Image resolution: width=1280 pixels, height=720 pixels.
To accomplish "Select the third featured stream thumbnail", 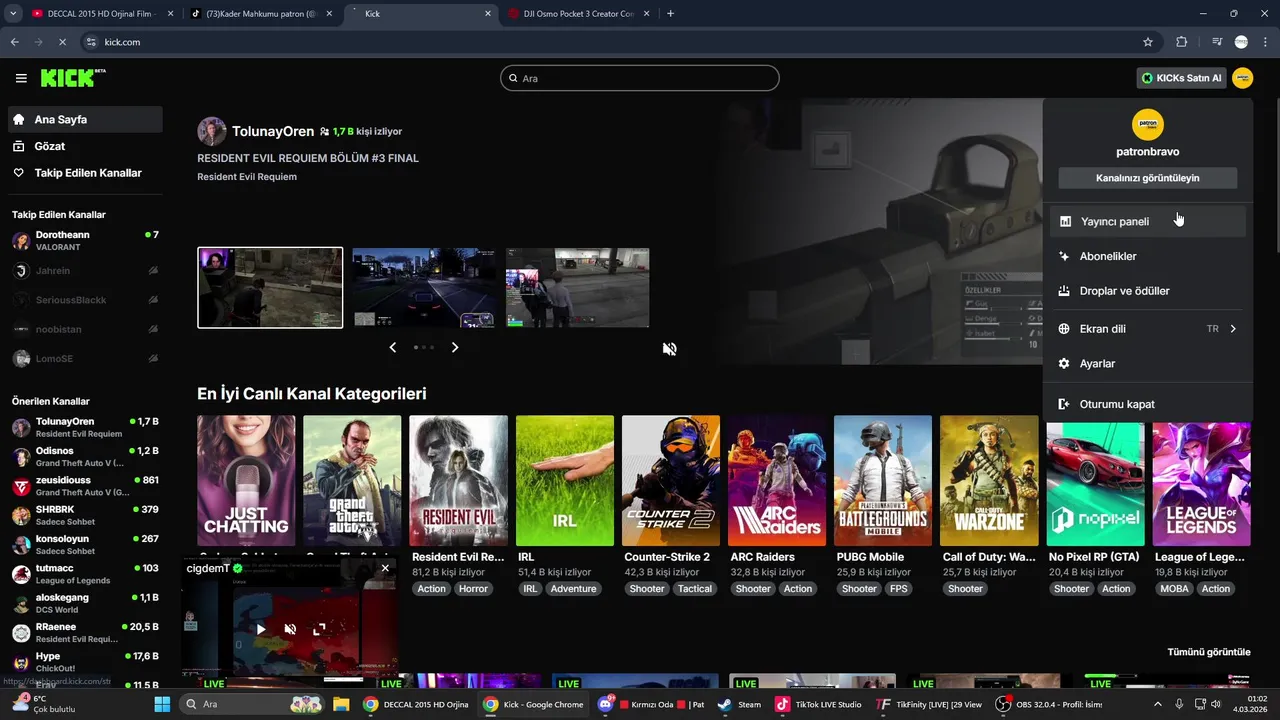I will tap(578, 288).
